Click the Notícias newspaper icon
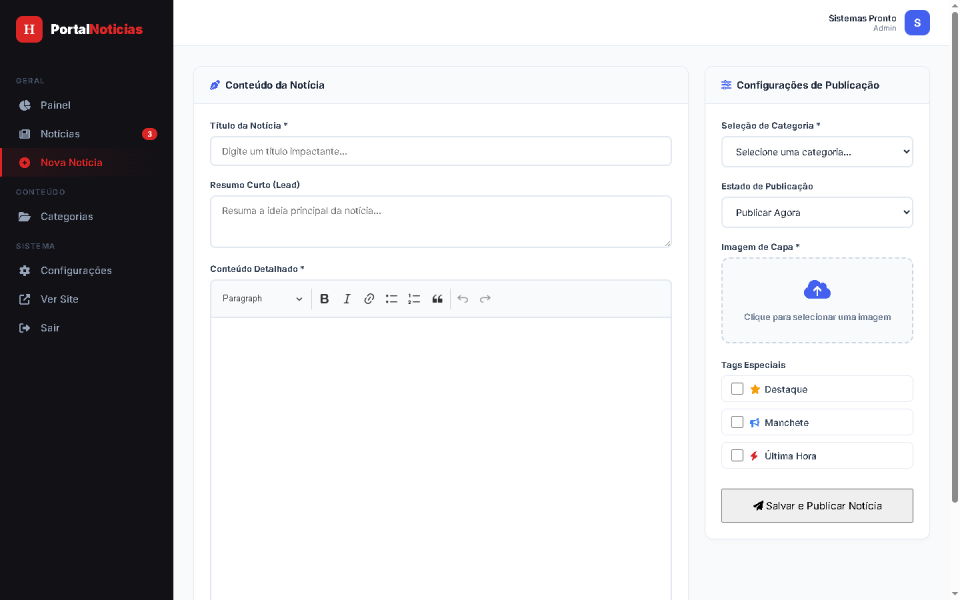 pos(24,134)
